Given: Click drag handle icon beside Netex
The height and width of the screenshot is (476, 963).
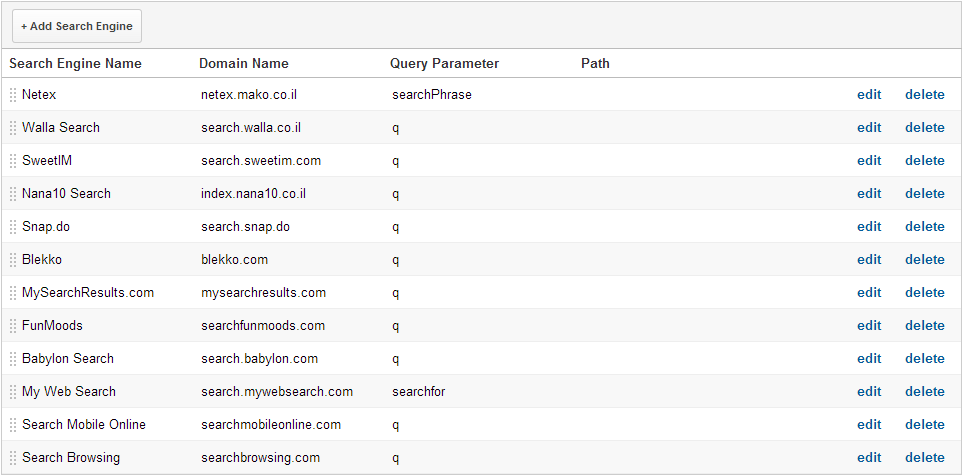Looking at the screenshot, I should [x=13, y=95].
